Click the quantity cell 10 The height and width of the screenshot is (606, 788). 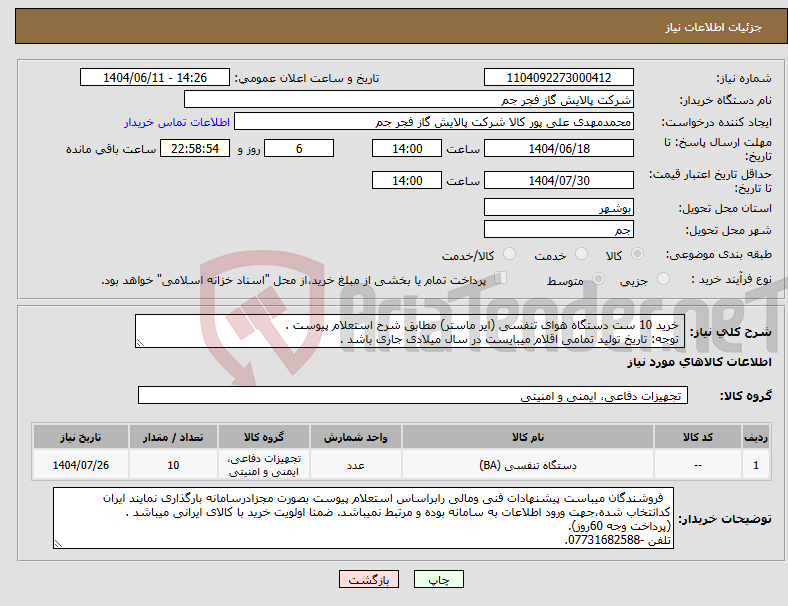[173, 465]
